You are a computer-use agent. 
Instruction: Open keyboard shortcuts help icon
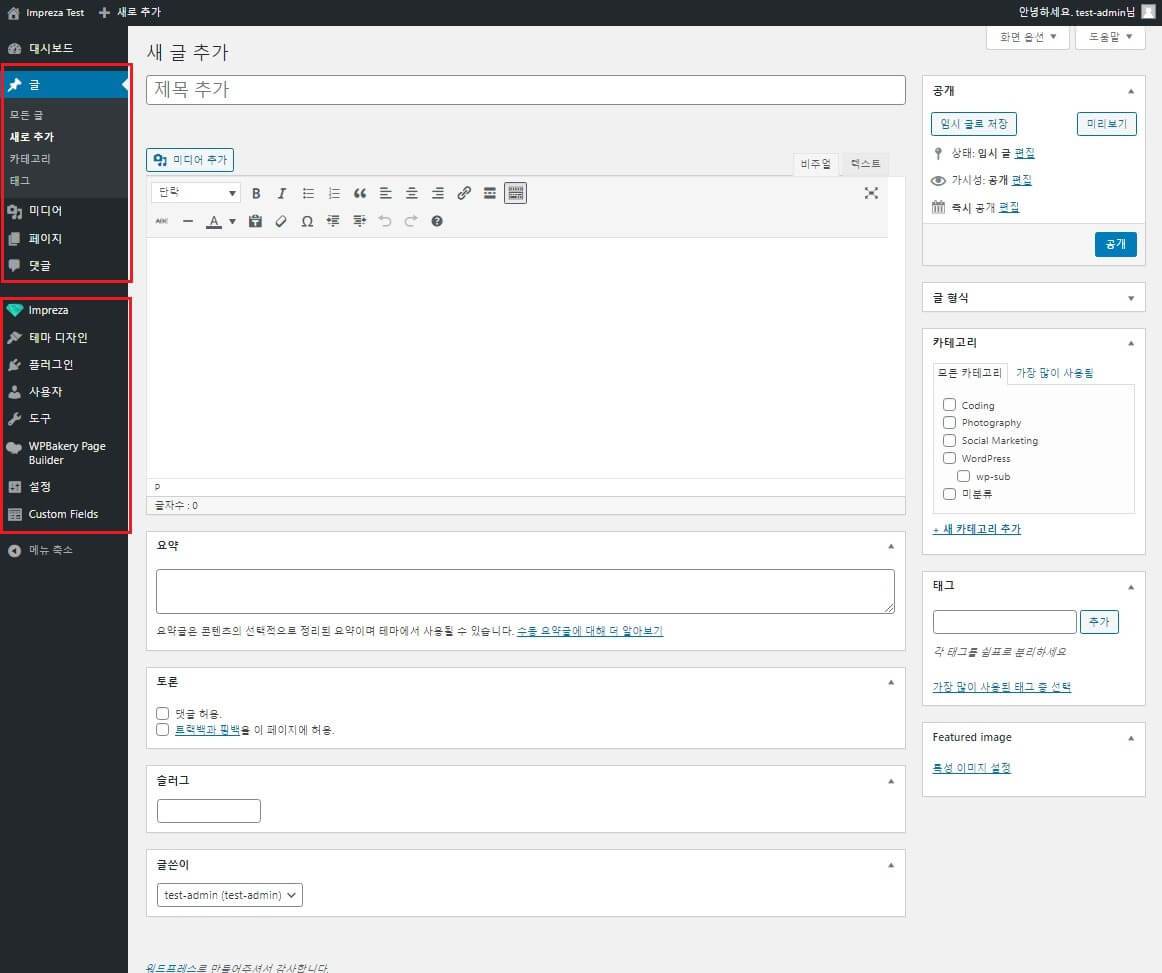(437, 221)
